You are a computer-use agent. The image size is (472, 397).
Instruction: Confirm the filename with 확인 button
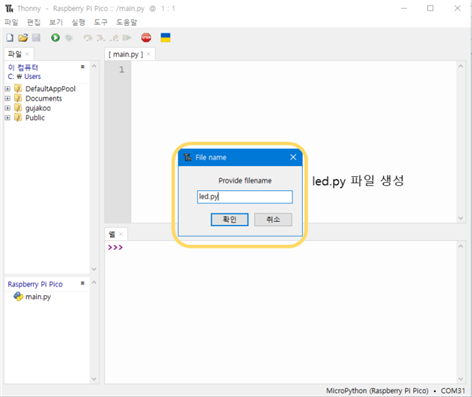click(x=229, y=219)
